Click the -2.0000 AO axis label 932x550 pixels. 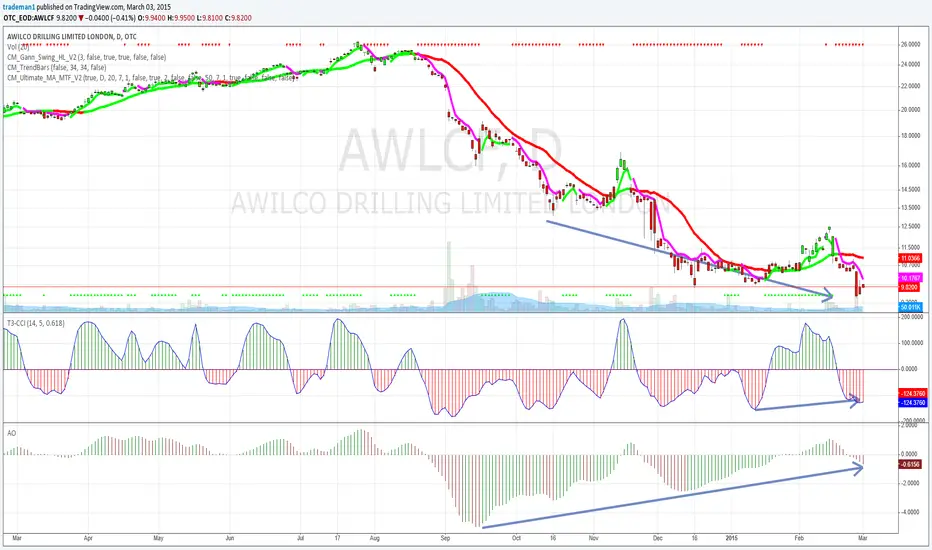click(x=911, y=483)
